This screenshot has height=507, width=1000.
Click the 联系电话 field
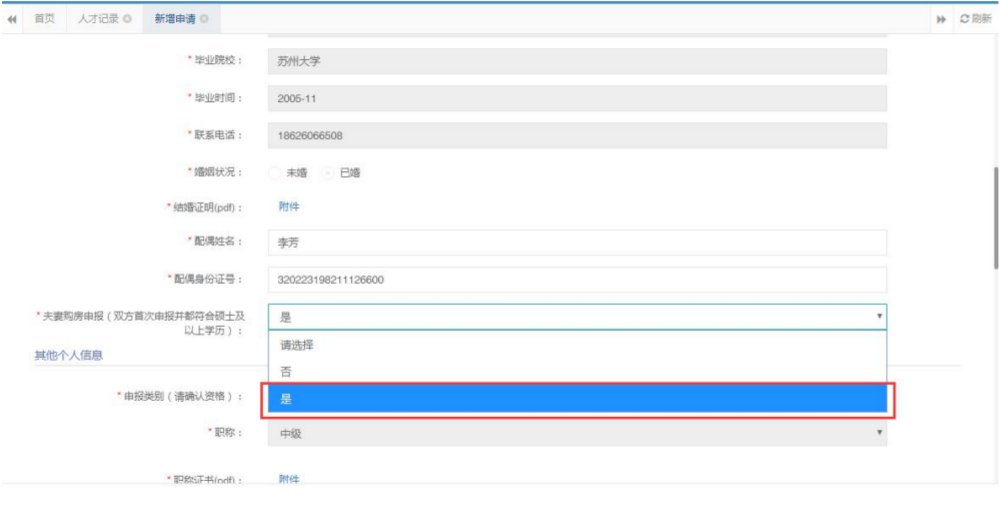[x=577, y=135]
